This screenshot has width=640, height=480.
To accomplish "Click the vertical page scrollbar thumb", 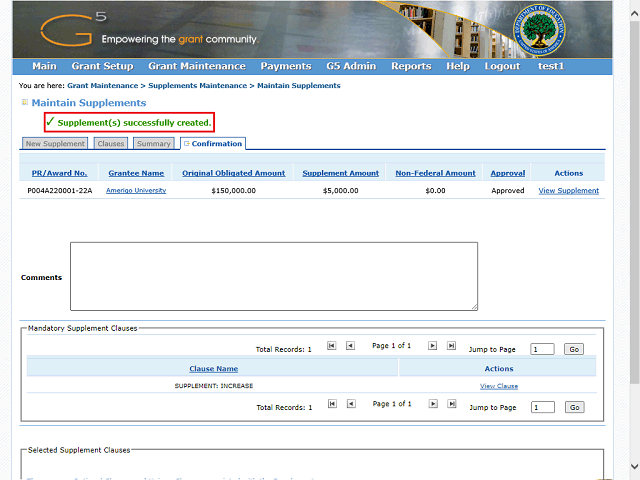I will (x=634, y=202).
